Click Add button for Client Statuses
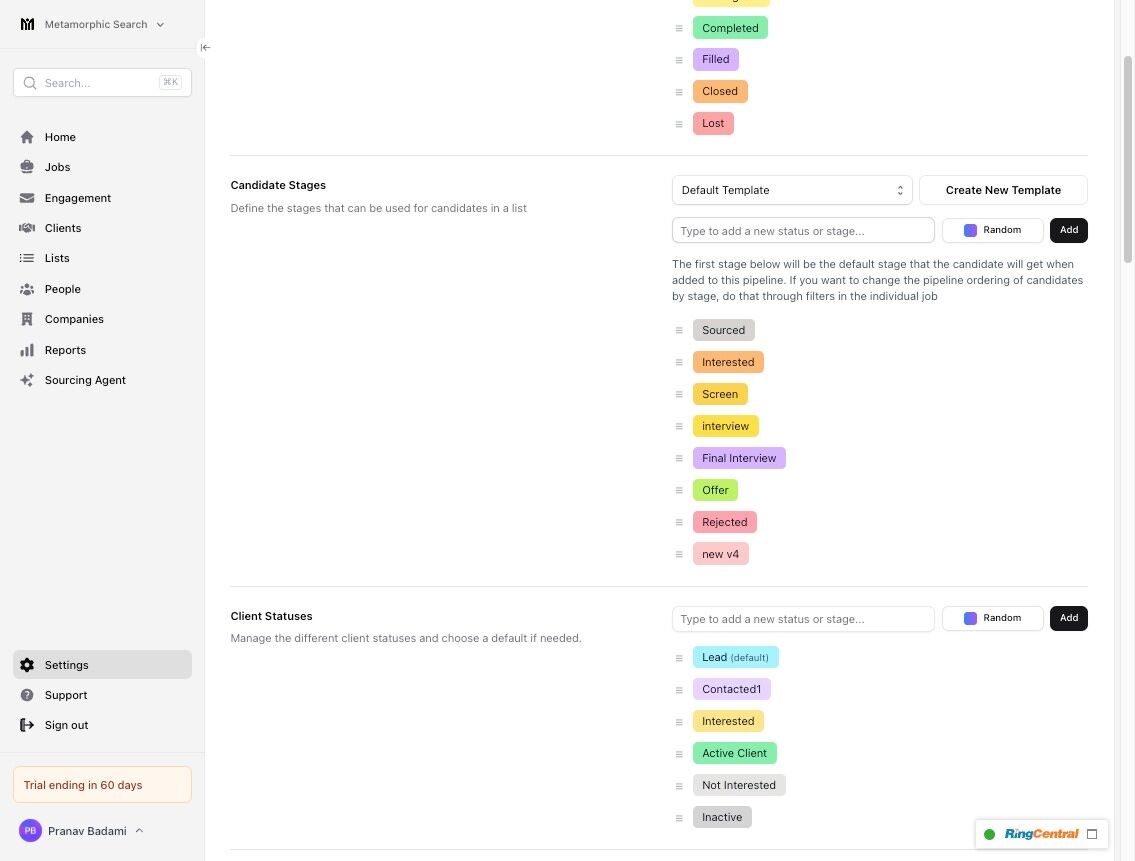 1068,618
